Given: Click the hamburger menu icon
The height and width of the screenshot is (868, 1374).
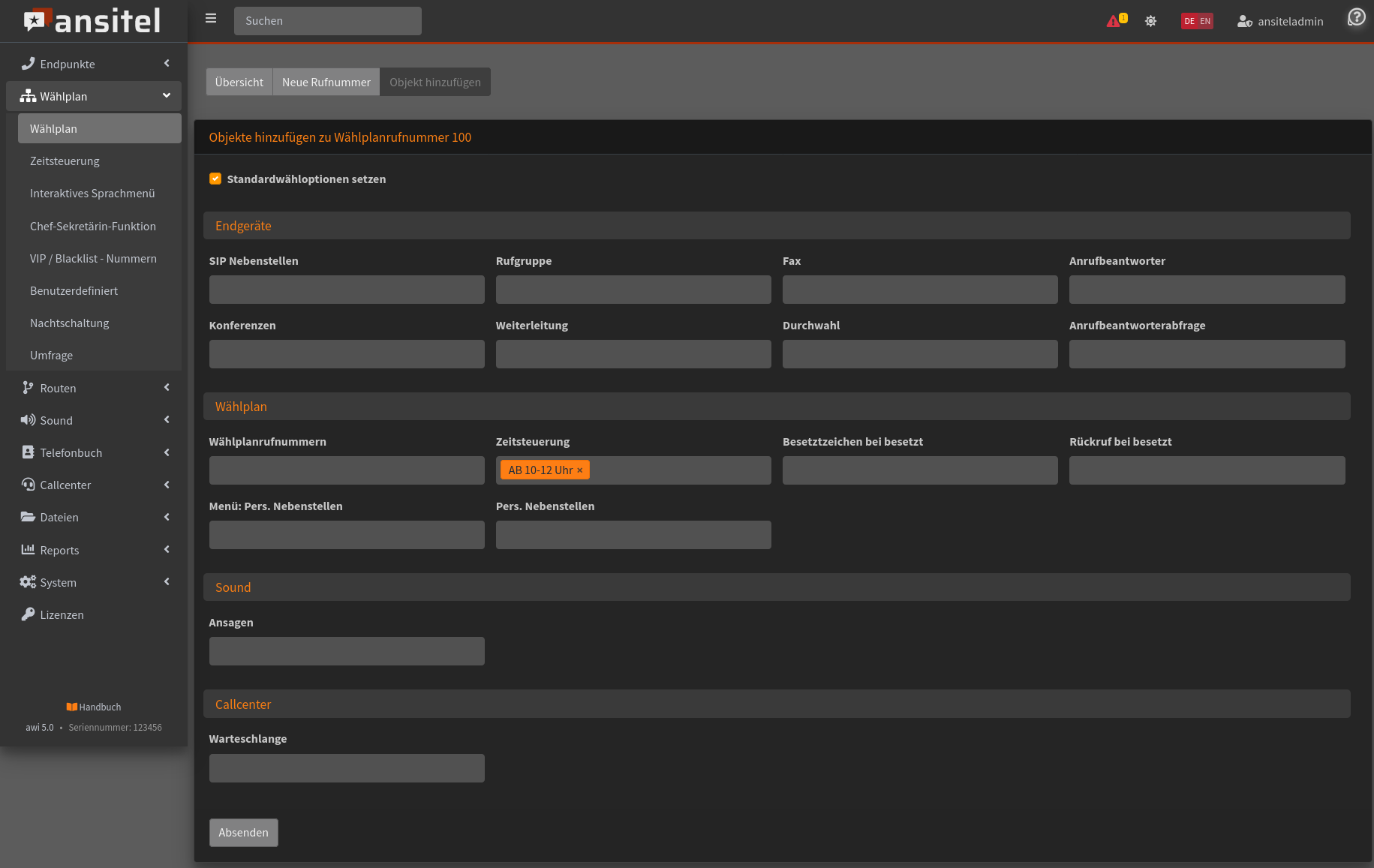Looking at the screenshot, I should [211, 19].
